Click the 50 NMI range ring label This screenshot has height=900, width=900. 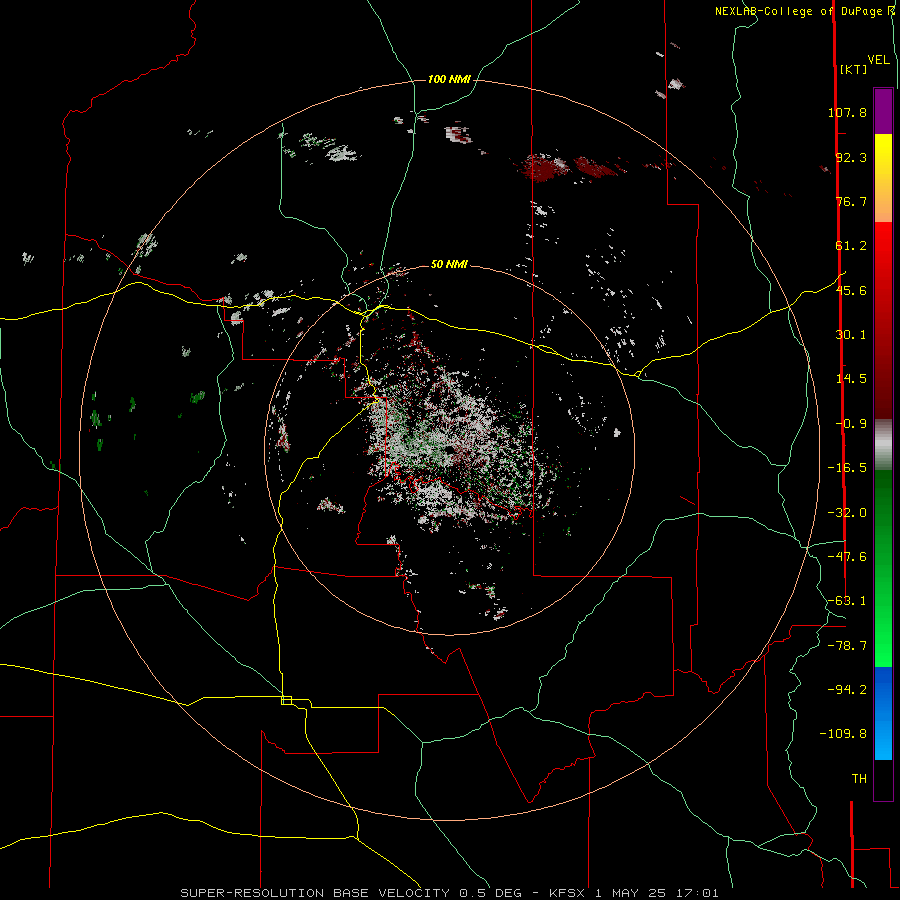(449, 264)
